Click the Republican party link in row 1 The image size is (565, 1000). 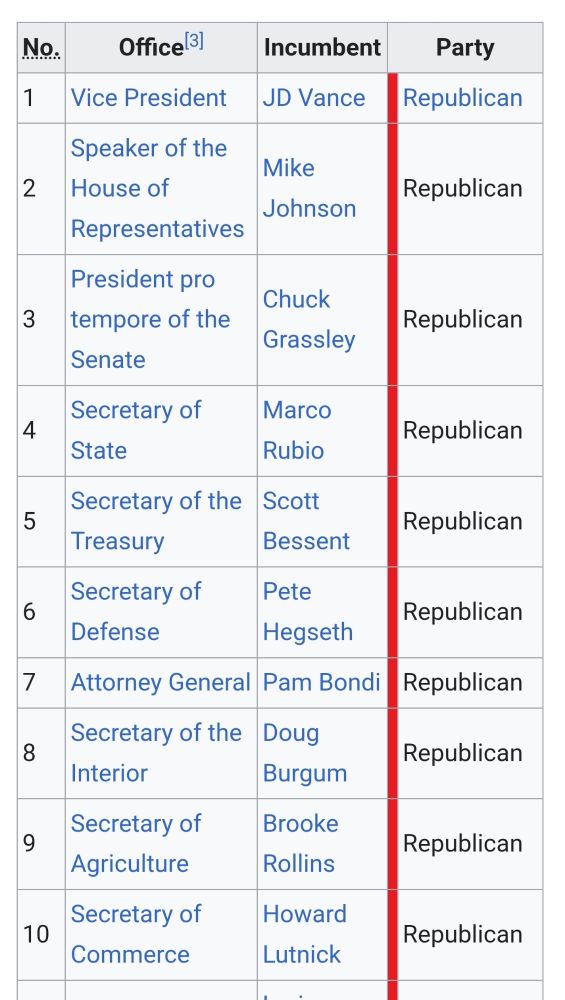(463, 98)
